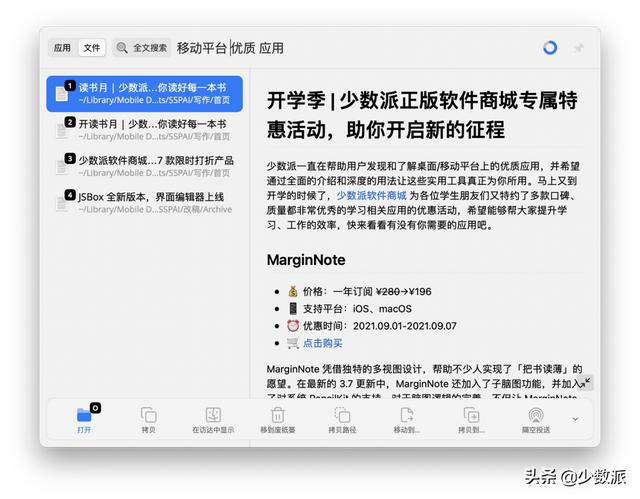
Task: Select result 2 开读书月 | 少数
Action: [x=144, y=130]
